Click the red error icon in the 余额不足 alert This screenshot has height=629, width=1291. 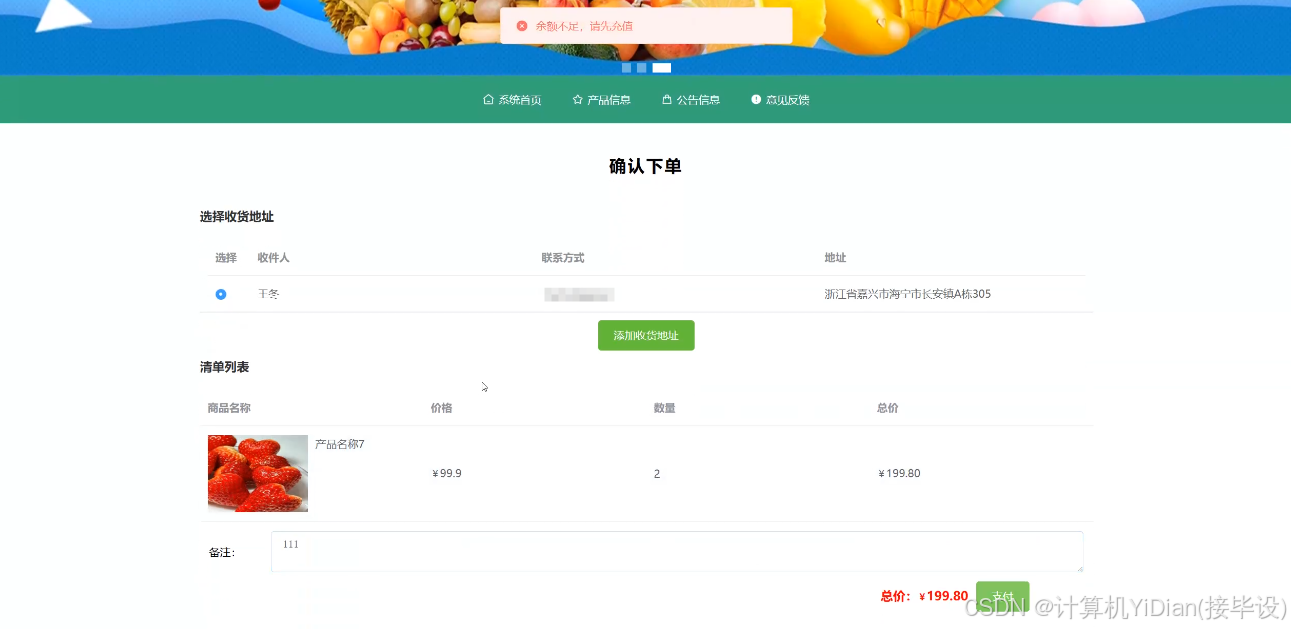pyautogui.click(x=522, y=26)
